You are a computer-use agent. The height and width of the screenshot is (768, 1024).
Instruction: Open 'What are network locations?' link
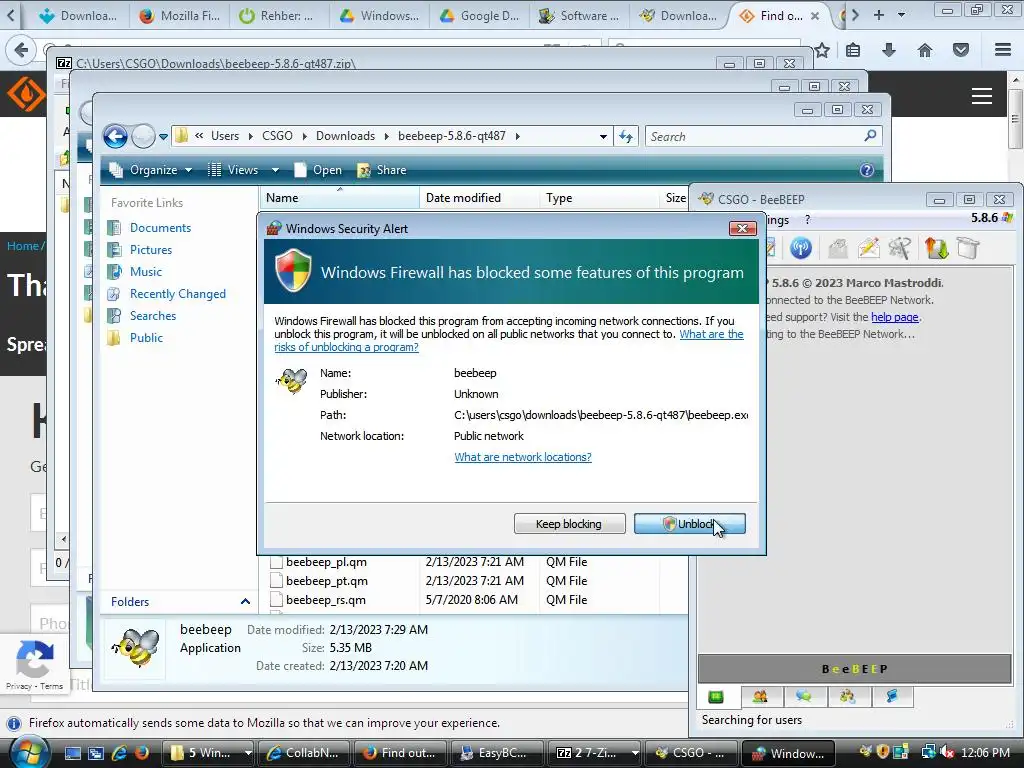click(x=522, y=457)
